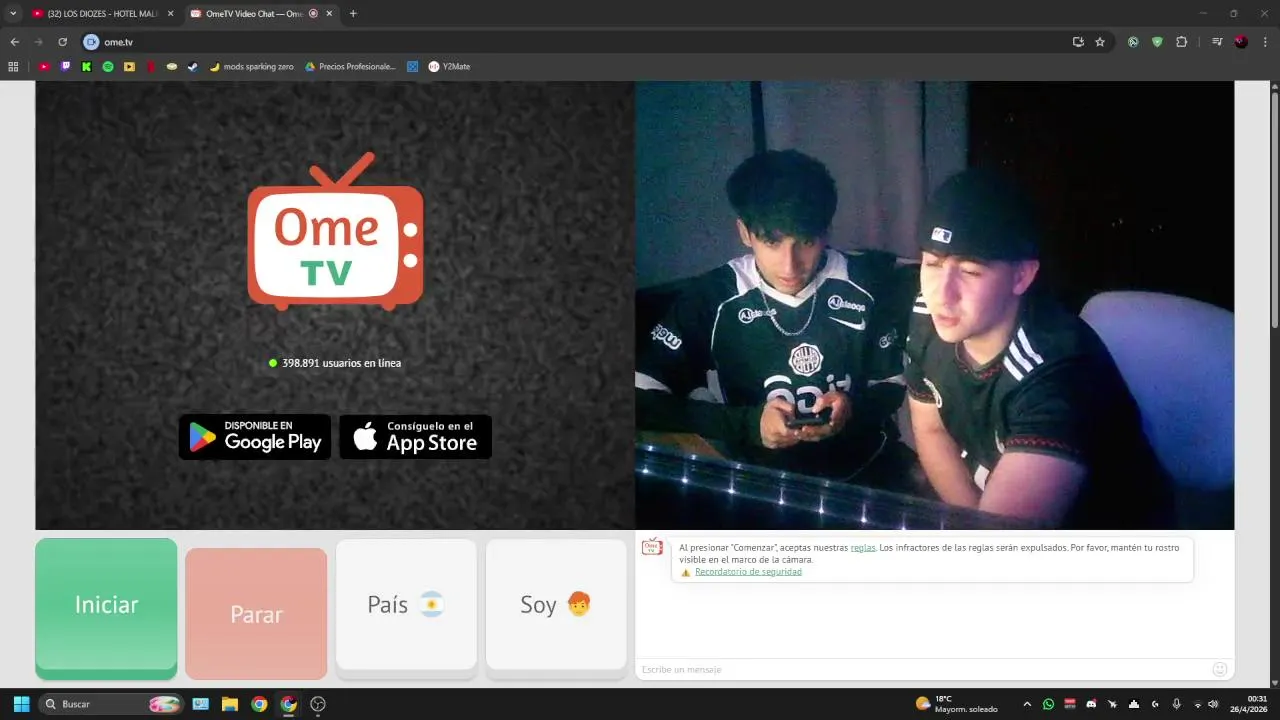Open the first Chrome icon in the taskbar

point(259,704)
